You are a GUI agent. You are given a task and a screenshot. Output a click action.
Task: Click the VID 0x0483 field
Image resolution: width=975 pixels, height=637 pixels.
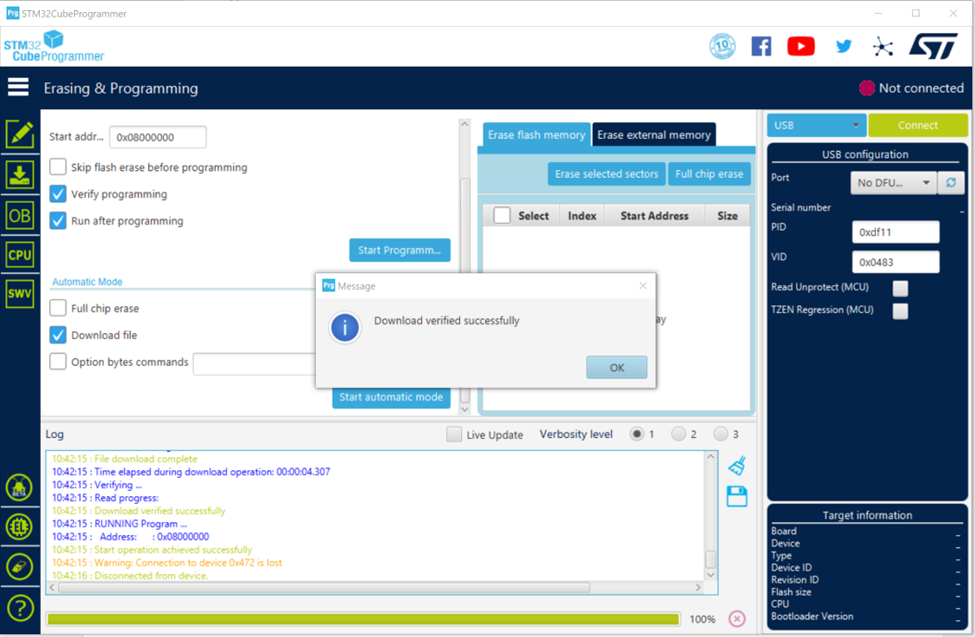[895, 262]
